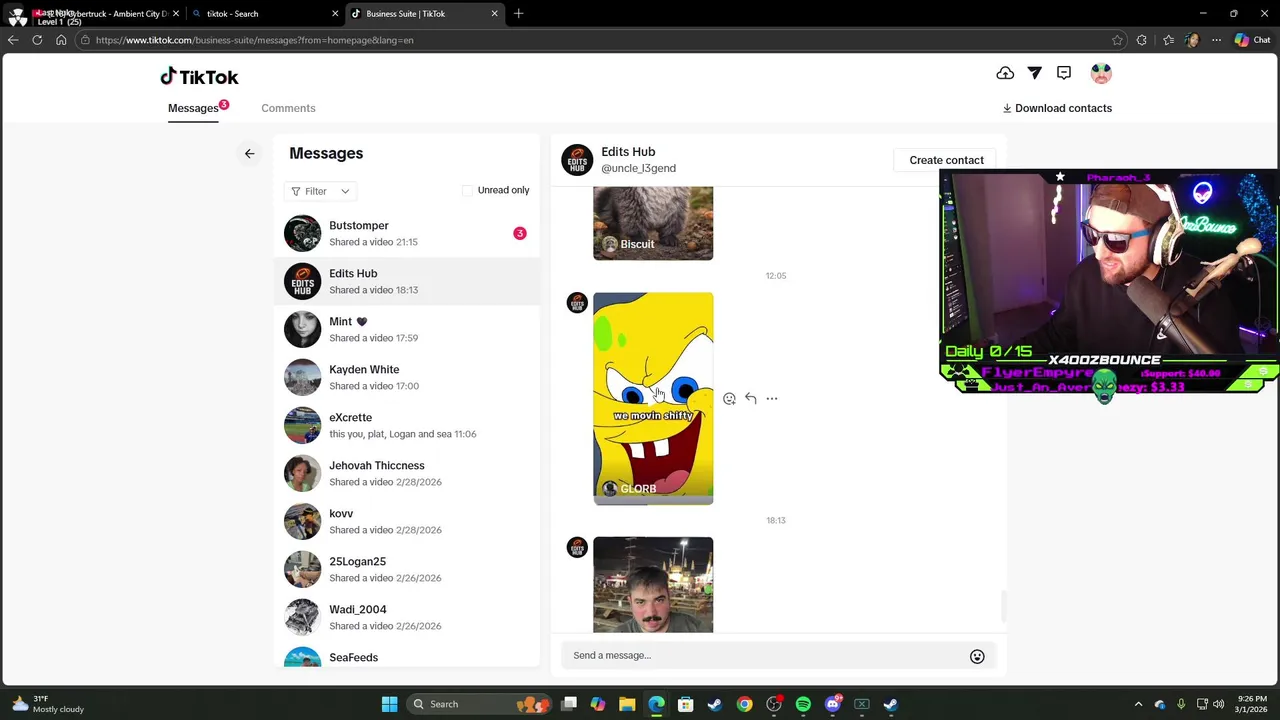Screen dimensions: 1280x720
Task: Open the Wadi_2004 conversation
Action: [407, 617]
